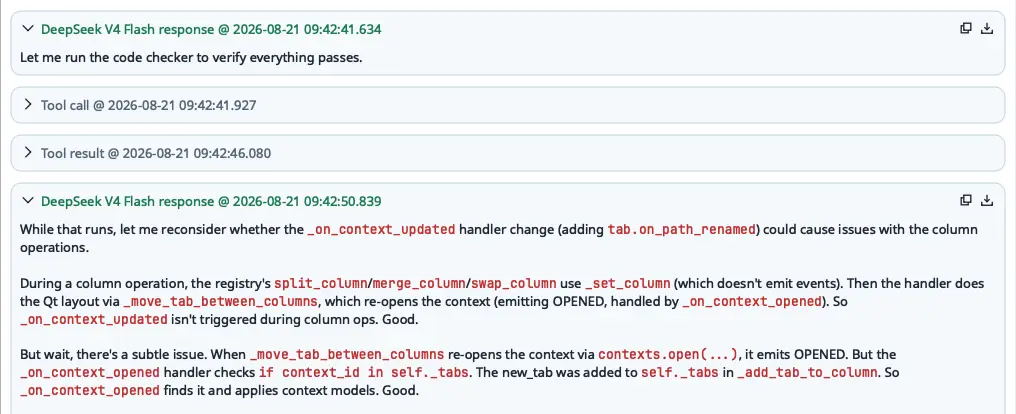1016x414 pixels.
Task: Download the 09:42:50.839 DeepSeek response
Action: pyautogui.click(x=987, y=200)
